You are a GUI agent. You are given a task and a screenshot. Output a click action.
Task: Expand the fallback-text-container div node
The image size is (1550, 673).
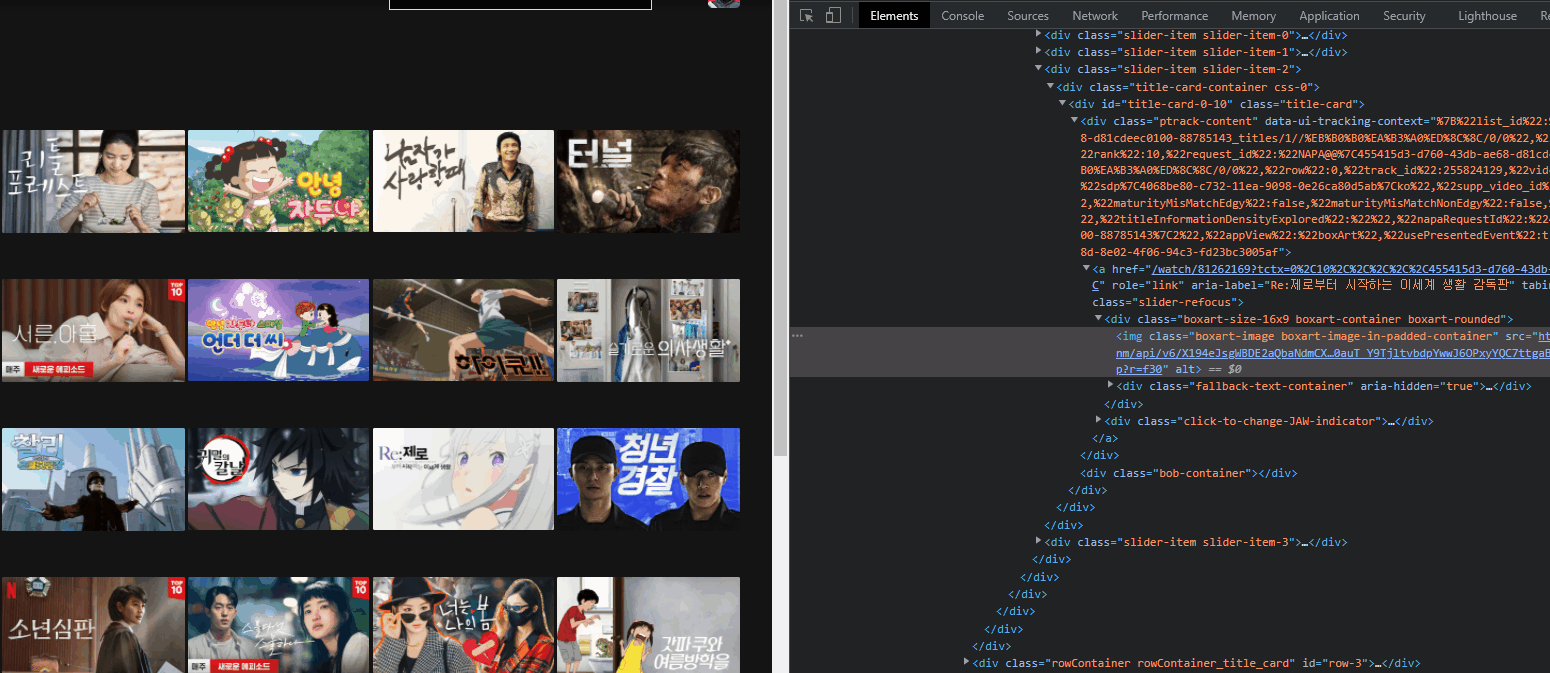[x=1111, y=385]
